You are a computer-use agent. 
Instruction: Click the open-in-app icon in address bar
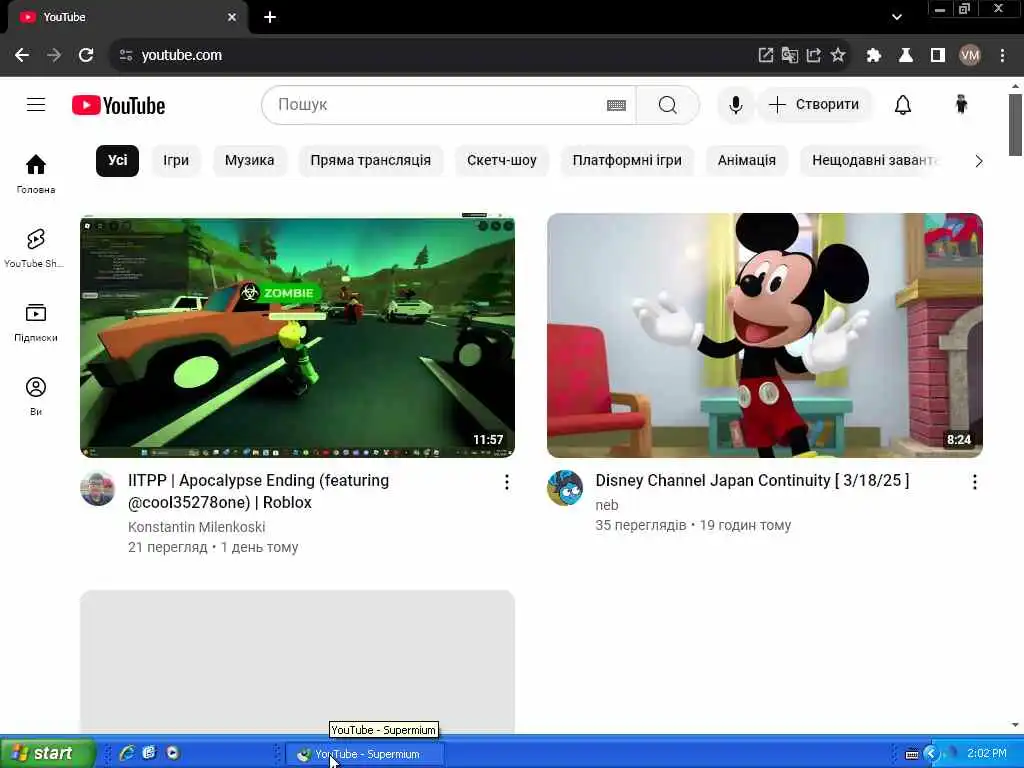pos(765,55)
